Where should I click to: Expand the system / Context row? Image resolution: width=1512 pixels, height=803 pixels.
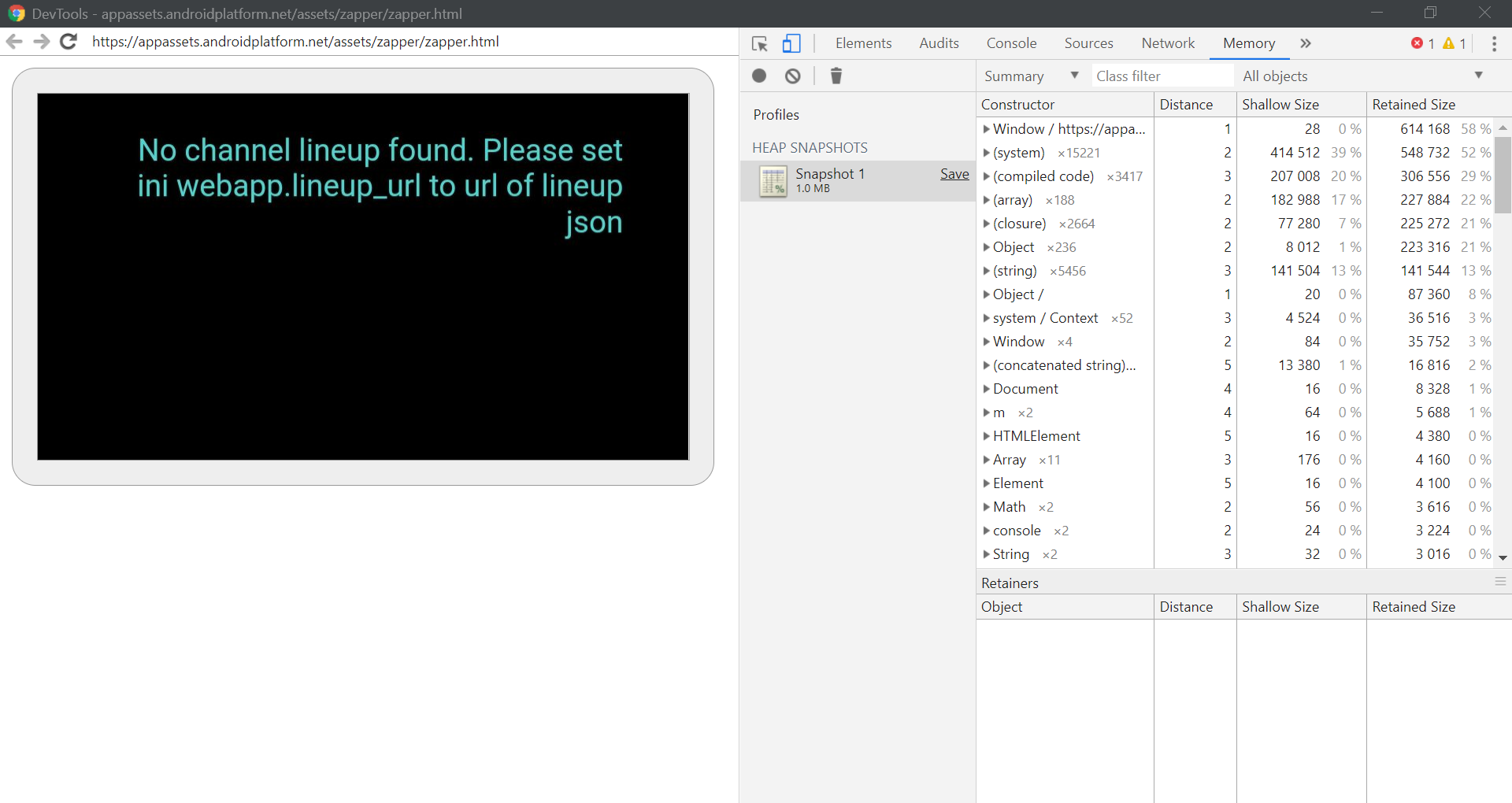(986, 318)
